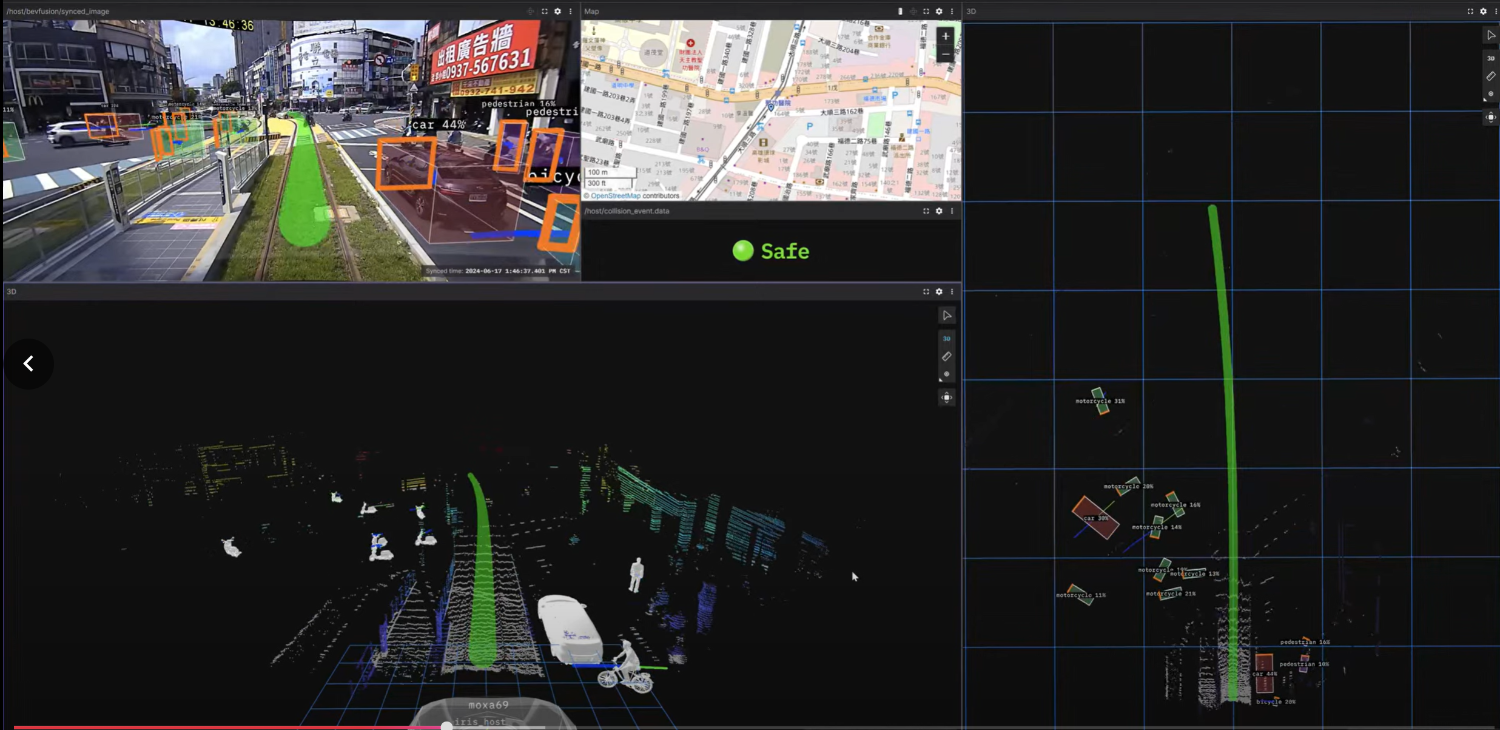Pick the select-object cursor tool in bottom-left 3D panel

click(x=947, y=315)
